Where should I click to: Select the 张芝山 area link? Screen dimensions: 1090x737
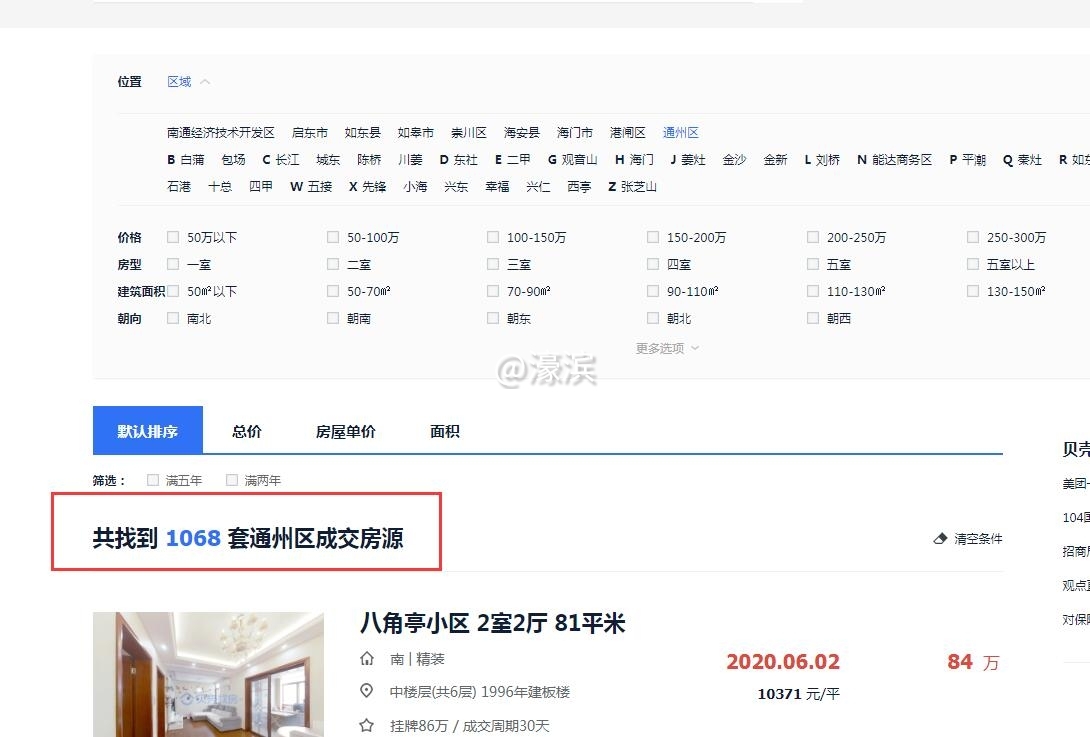point(639,186)
